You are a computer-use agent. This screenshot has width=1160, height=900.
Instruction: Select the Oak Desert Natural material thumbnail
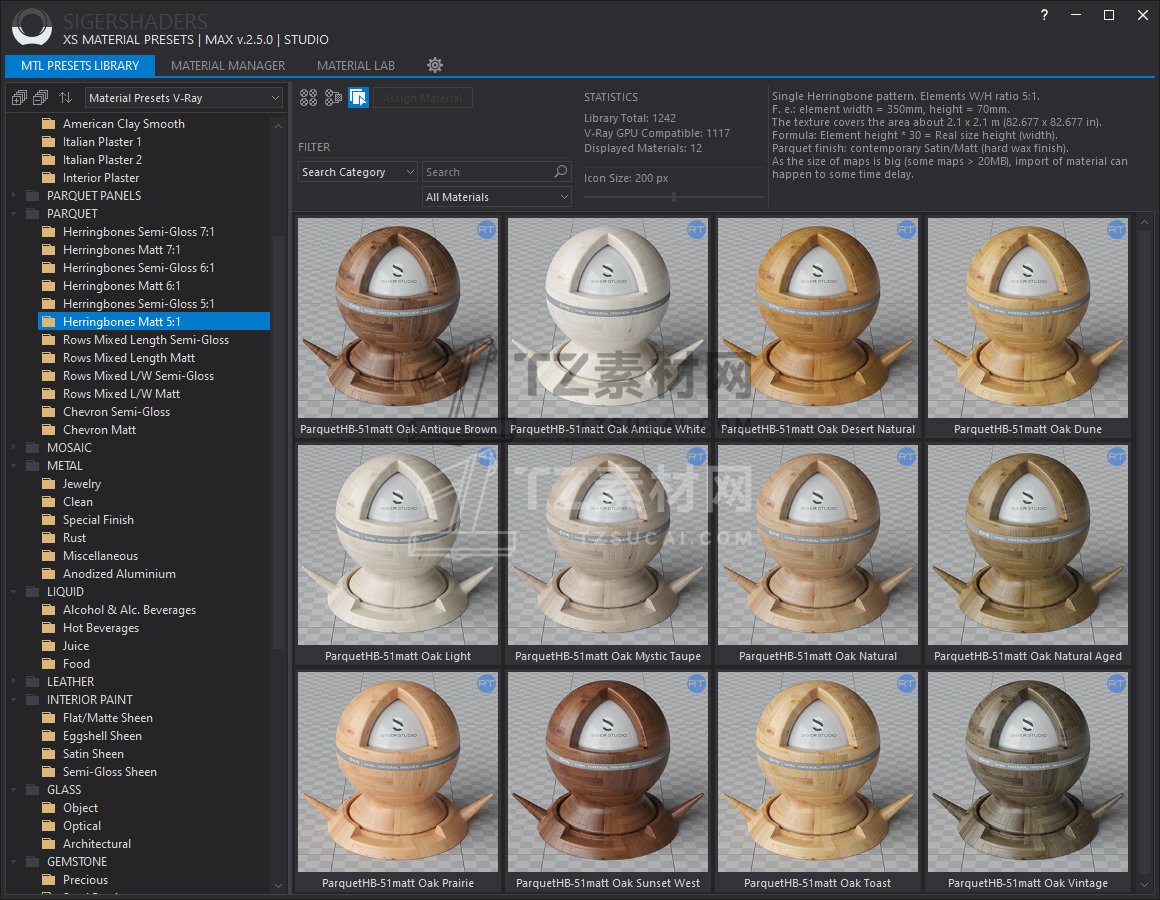pos(817,318)
